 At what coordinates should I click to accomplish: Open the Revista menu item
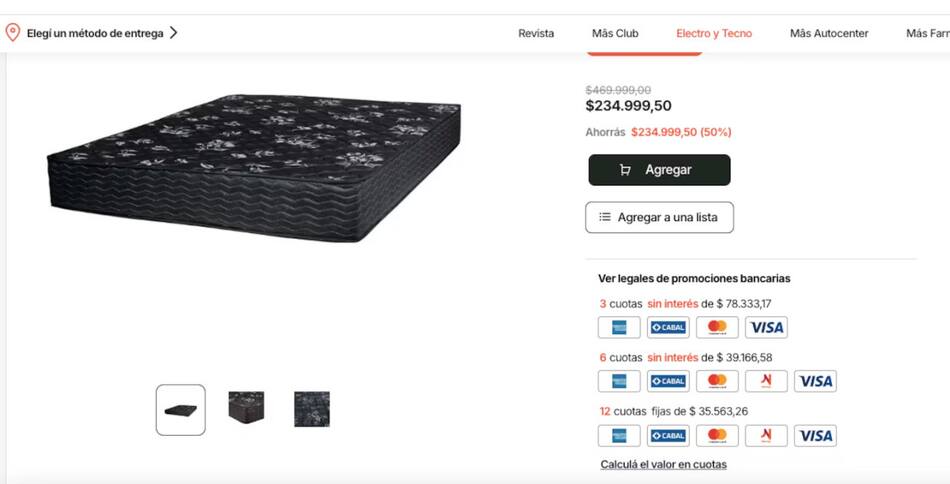[x=536, y=33]
